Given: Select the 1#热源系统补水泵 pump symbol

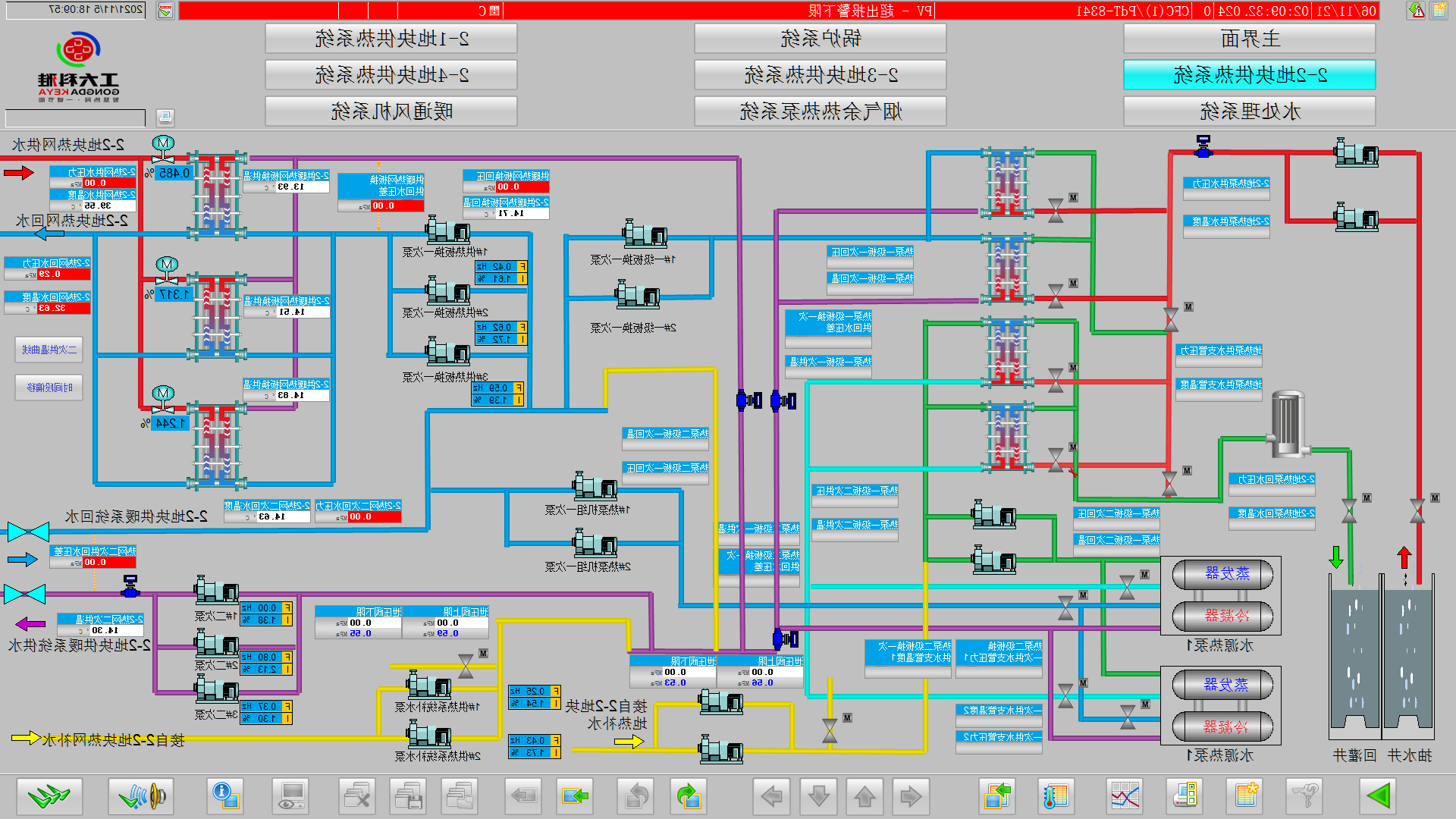Looking at the screenshot, I should (x=430, y=685).
